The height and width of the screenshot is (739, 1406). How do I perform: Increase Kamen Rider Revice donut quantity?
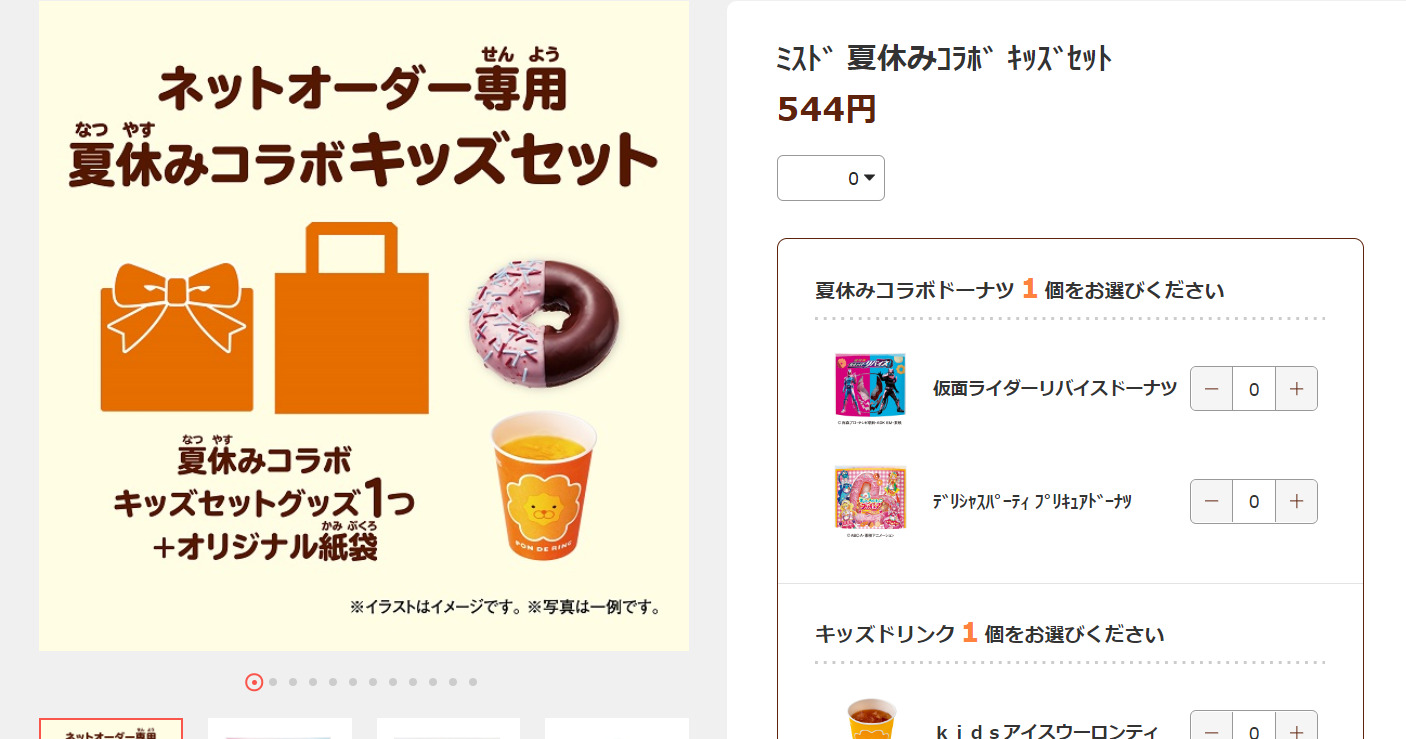pos(1296,388)
